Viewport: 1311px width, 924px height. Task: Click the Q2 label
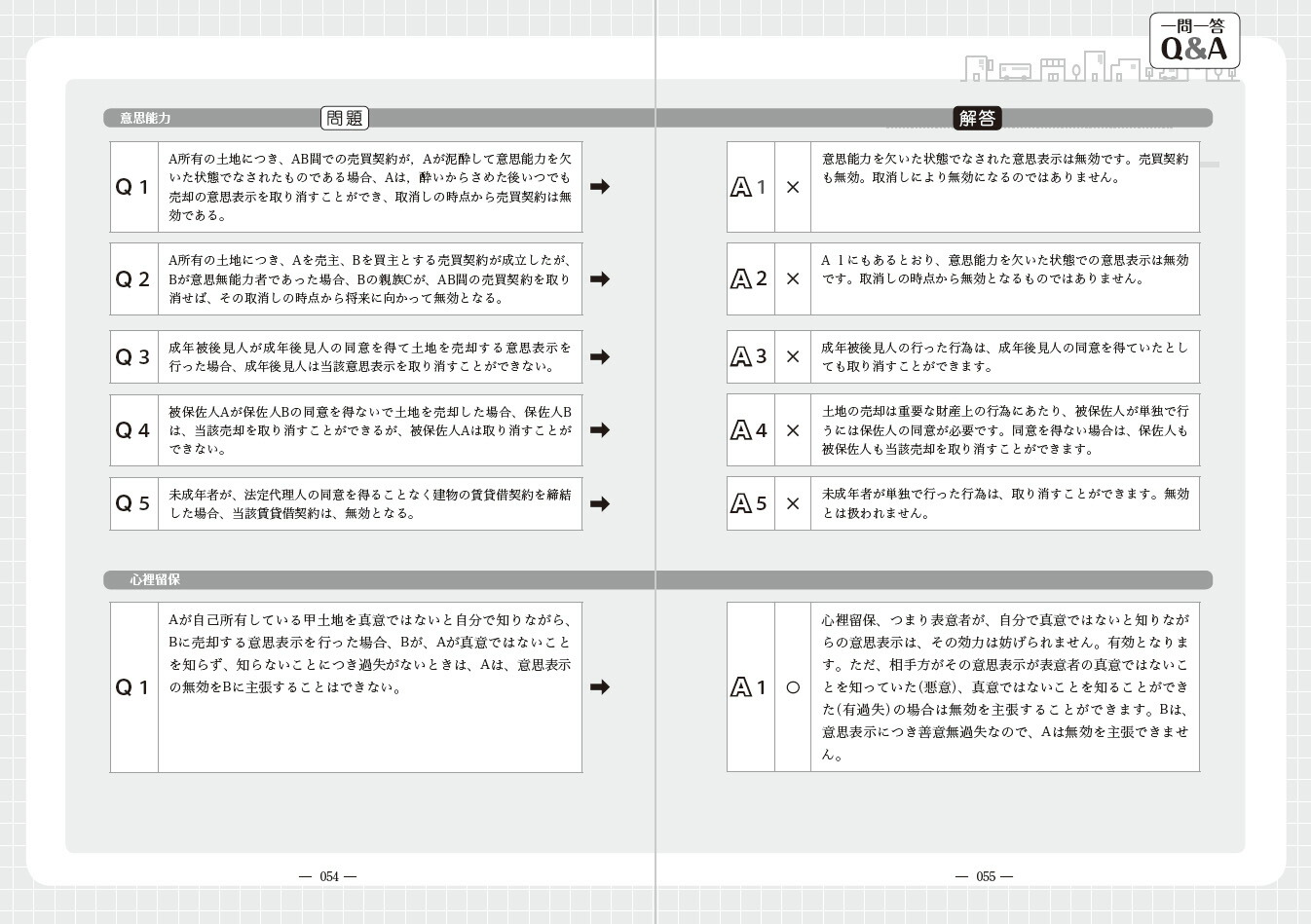133,279
